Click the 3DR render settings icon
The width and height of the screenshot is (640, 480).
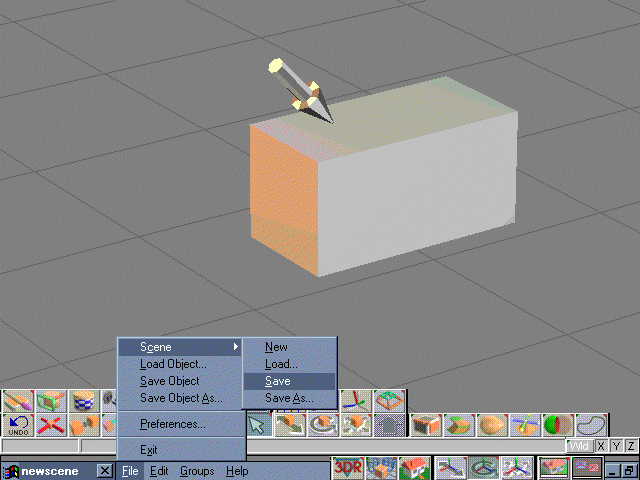click(x=348, y=468)
